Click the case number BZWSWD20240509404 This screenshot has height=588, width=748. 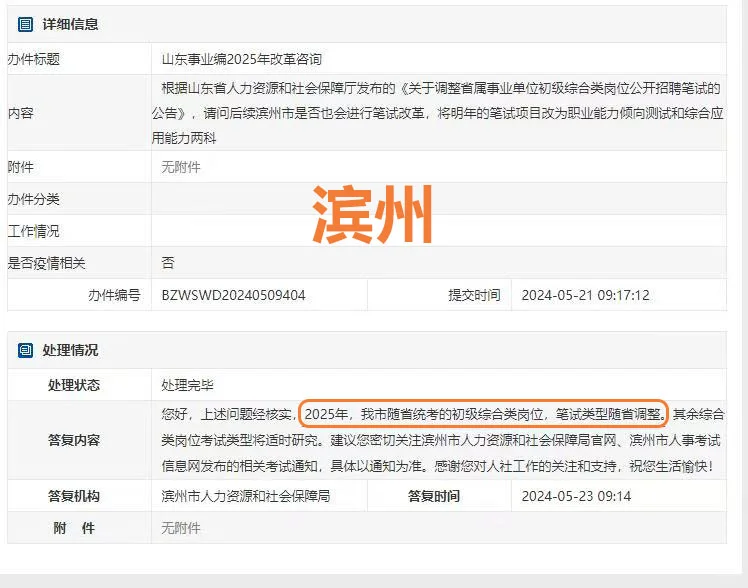coord(233,295)
